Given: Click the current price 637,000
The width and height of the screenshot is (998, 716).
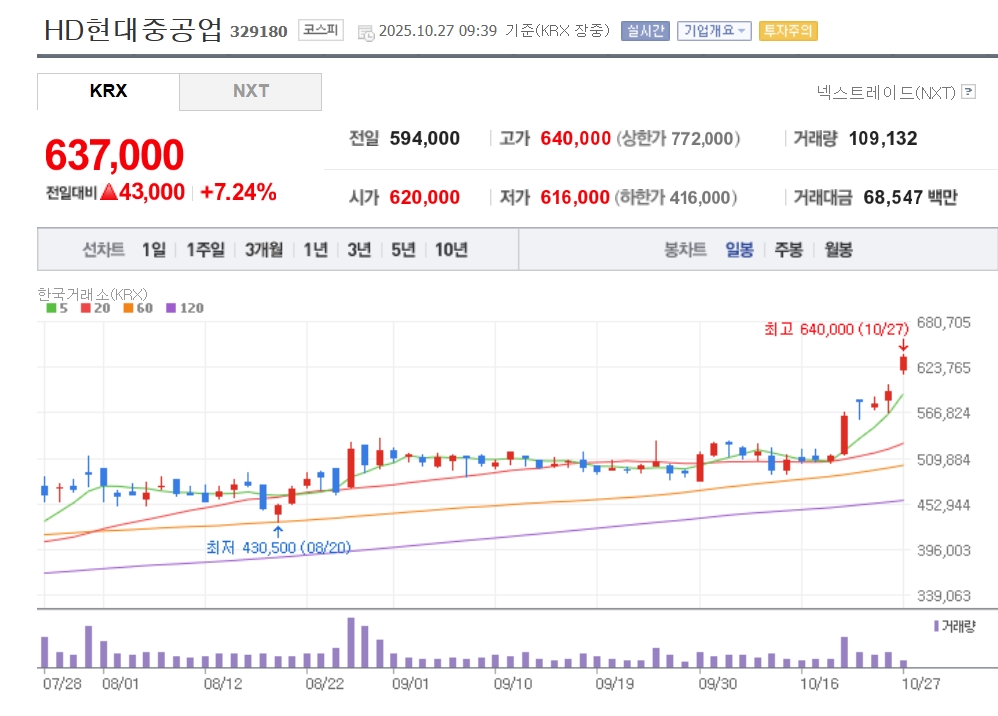Looking at the screenshot, I should pyautogui.click(x=115, y=155).
